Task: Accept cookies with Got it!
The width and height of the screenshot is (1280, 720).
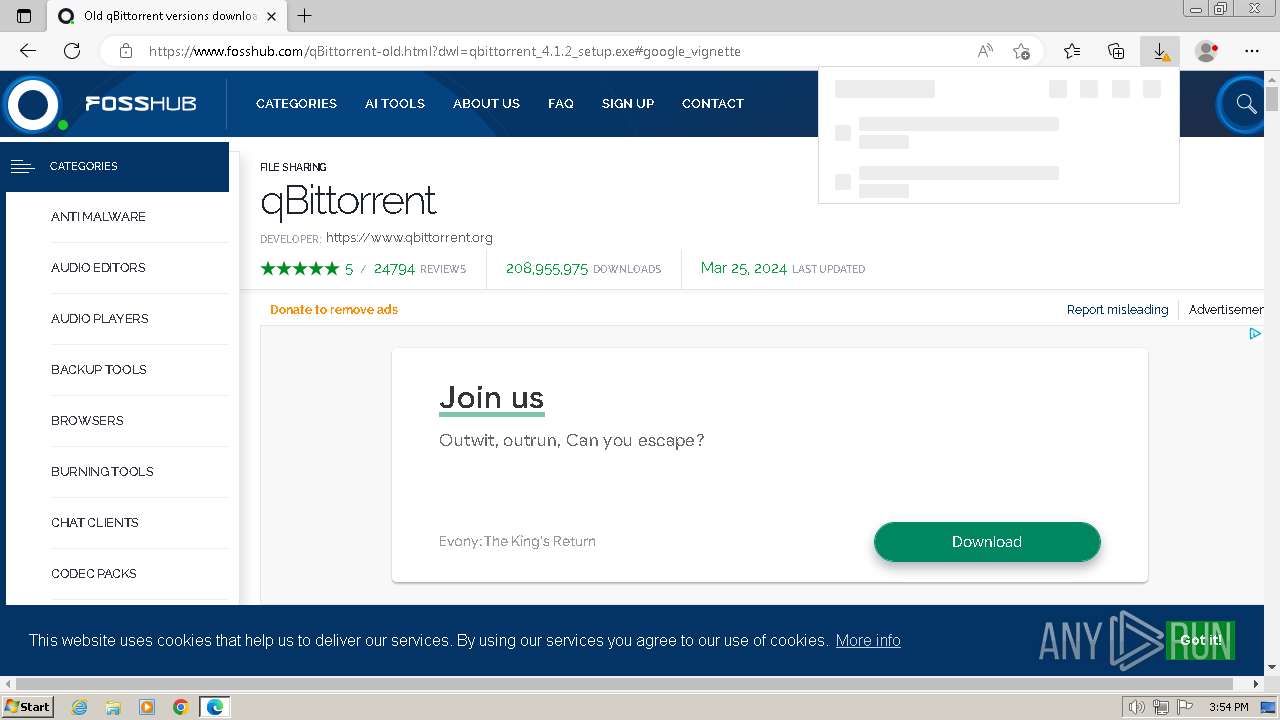Action: pos(1200,640)
